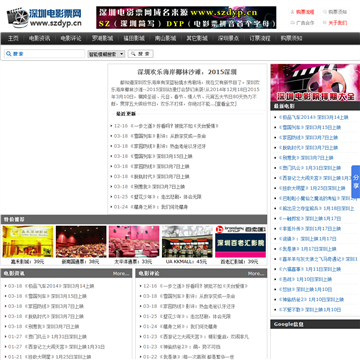Click More link in 电影评论 header
The height and width of the screenshot is (360, 360).
[x=256, y=274]
